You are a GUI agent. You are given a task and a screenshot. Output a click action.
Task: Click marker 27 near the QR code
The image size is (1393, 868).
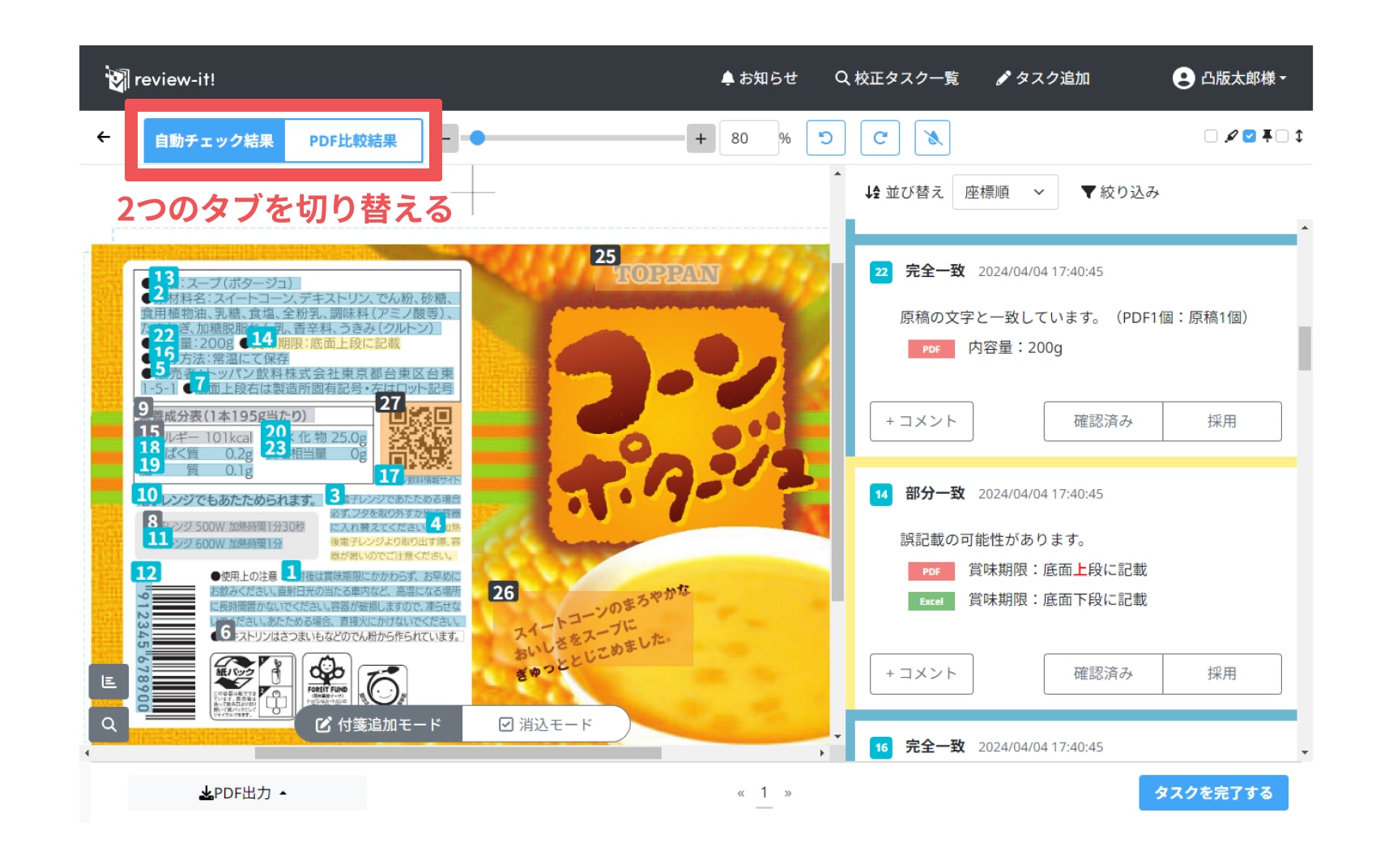pos(390,402)
